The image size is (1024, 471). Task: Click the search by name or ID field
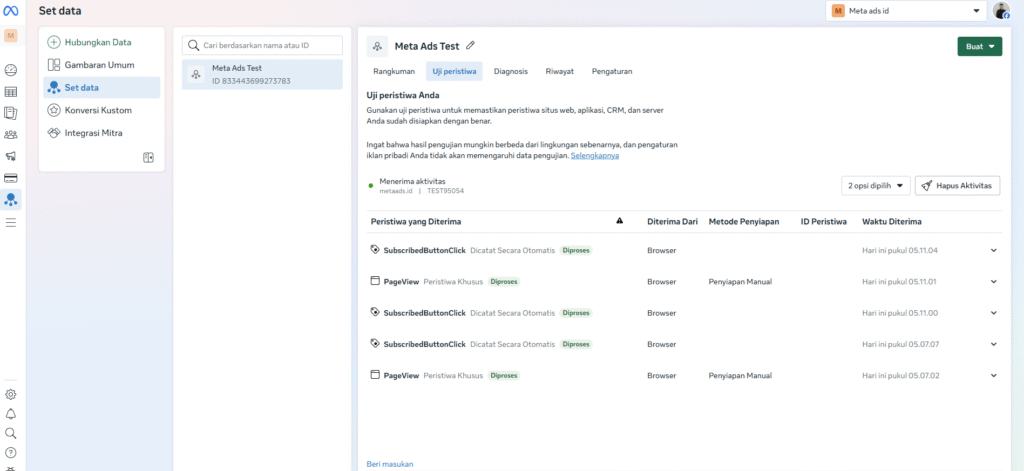262,46
